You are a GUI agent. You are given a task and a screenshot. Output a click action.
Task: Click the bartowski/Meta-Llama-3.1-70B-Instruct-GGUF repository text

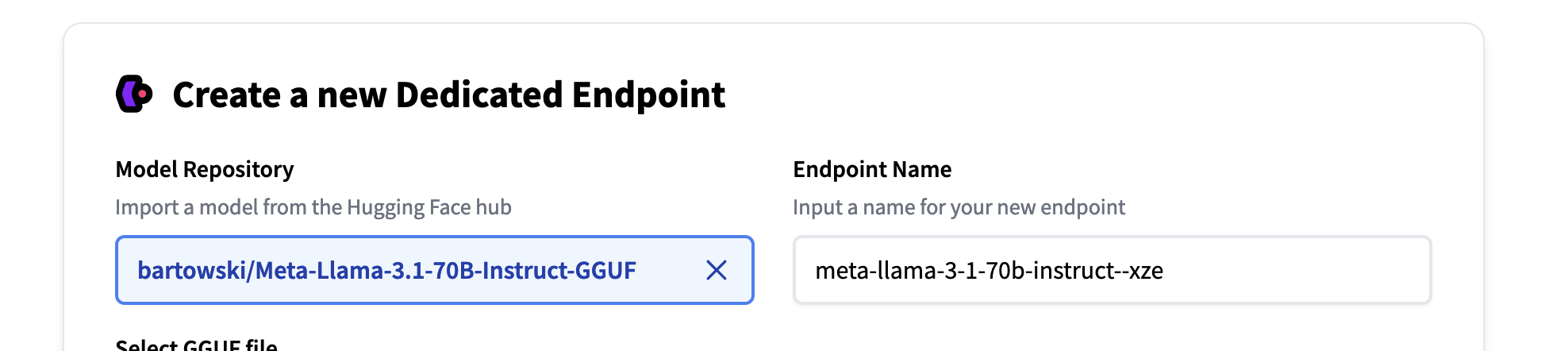pos(386,271)
